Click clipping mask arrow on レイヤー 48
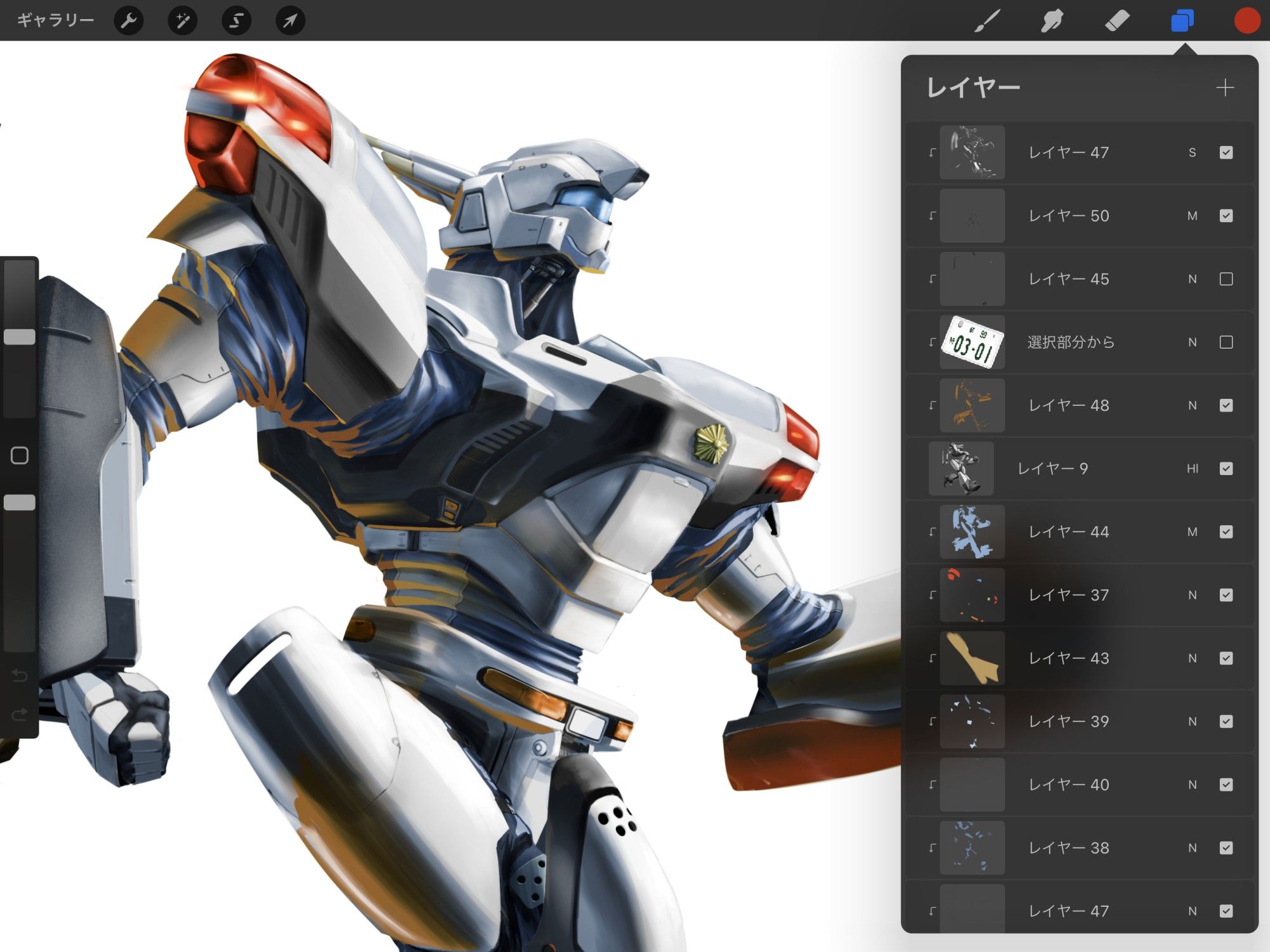This screenshot has width=1270, height=952. point(932,405)
